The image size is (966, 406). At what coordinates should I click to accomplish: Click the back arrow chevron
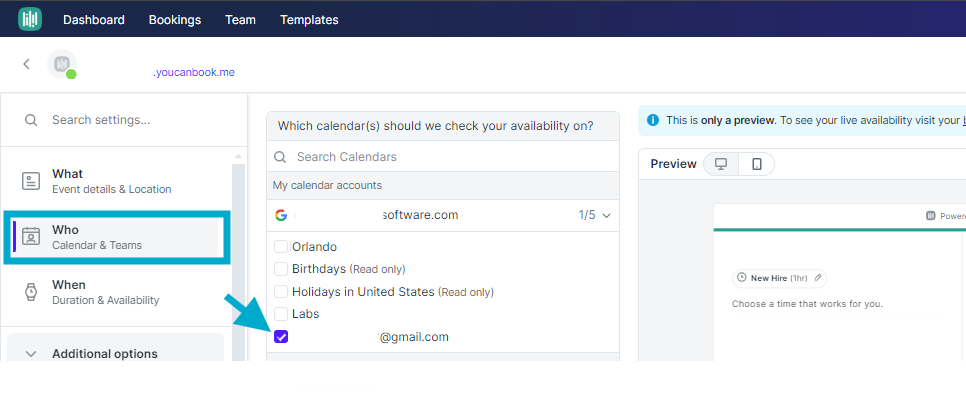pos(26,64)
